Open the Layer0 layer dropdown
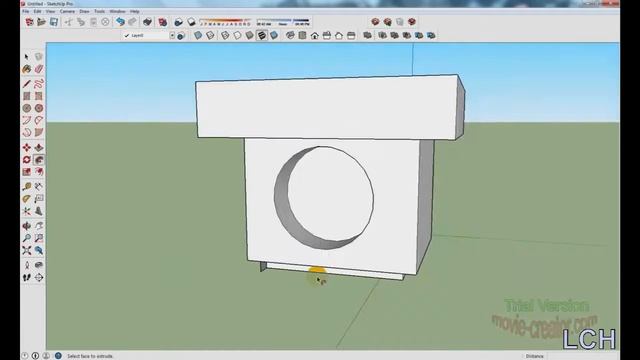This screenshot has width=640, height=360. click(172, 36)
